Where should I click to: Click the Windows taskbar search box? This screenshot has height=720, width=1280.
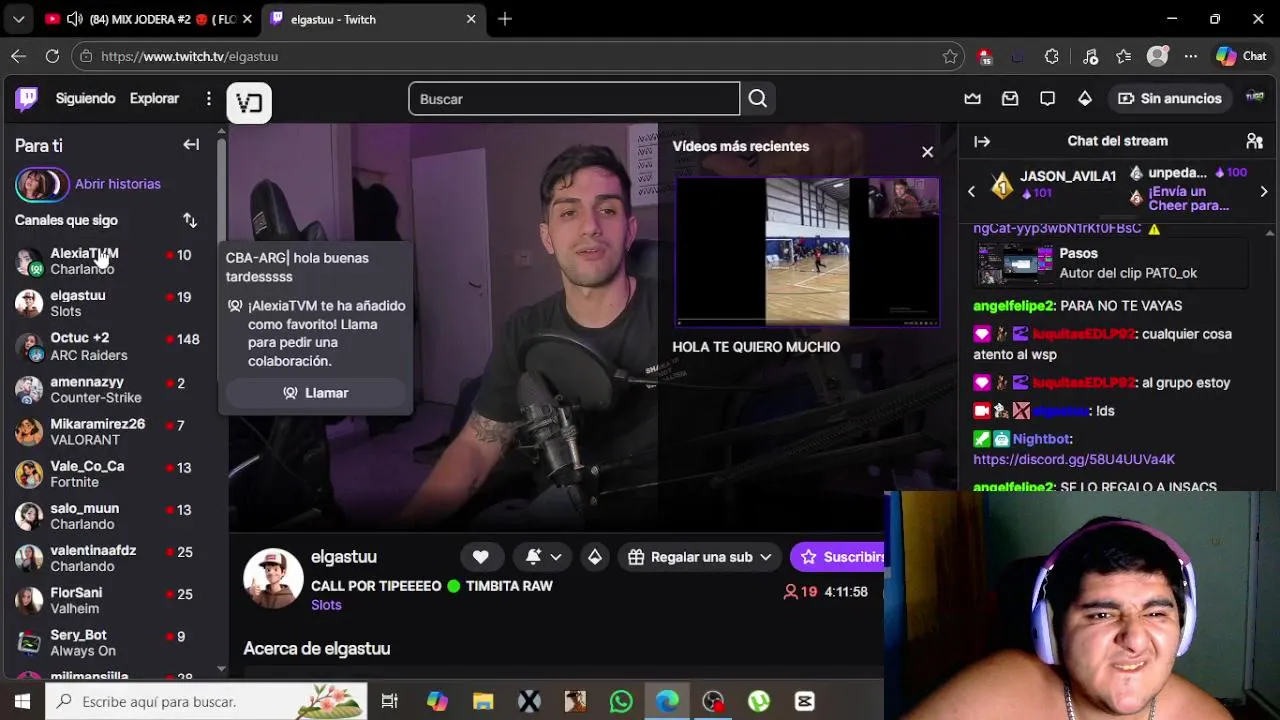206,701
